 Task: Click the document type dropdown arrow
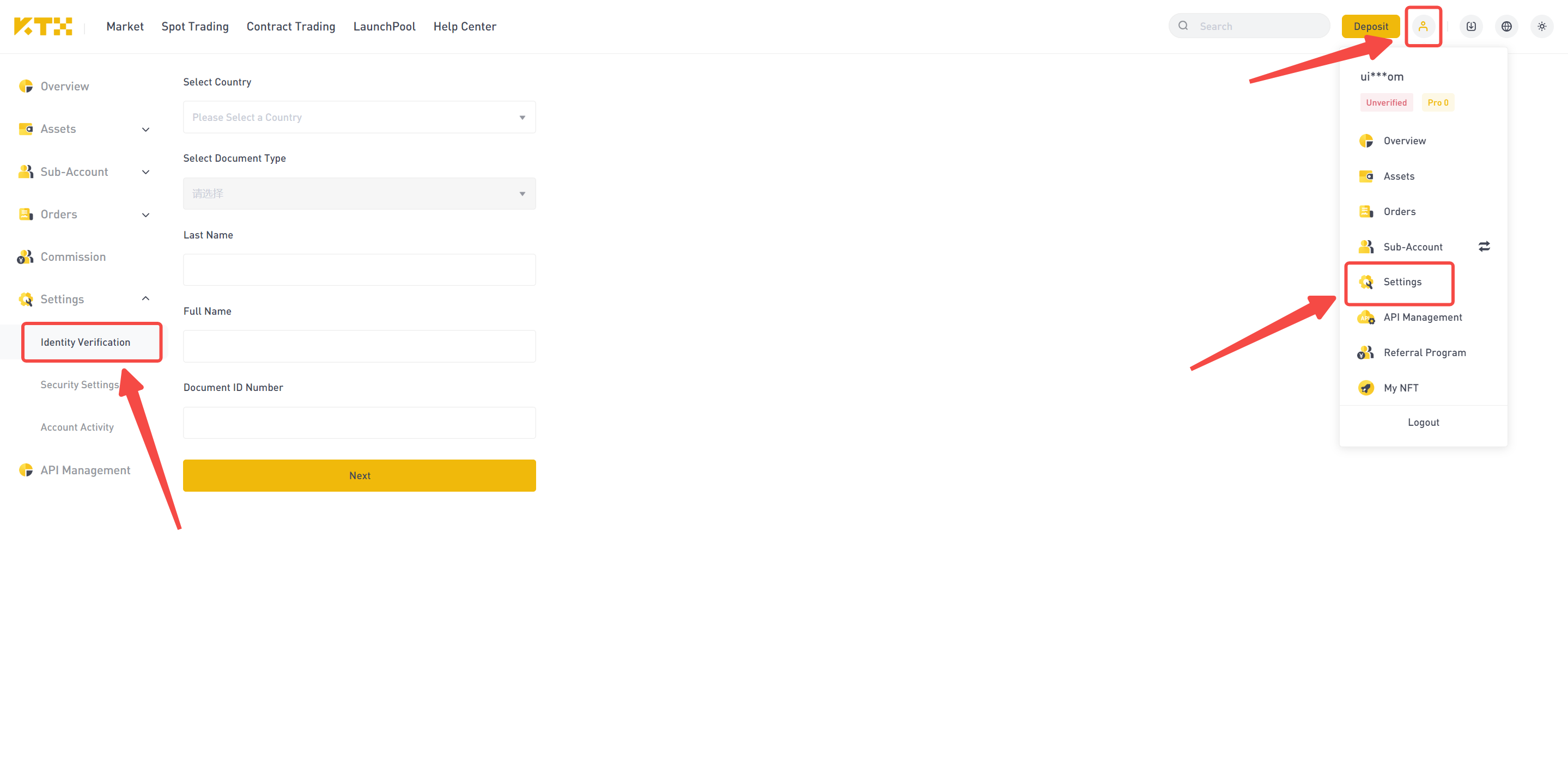pos(521,193)
